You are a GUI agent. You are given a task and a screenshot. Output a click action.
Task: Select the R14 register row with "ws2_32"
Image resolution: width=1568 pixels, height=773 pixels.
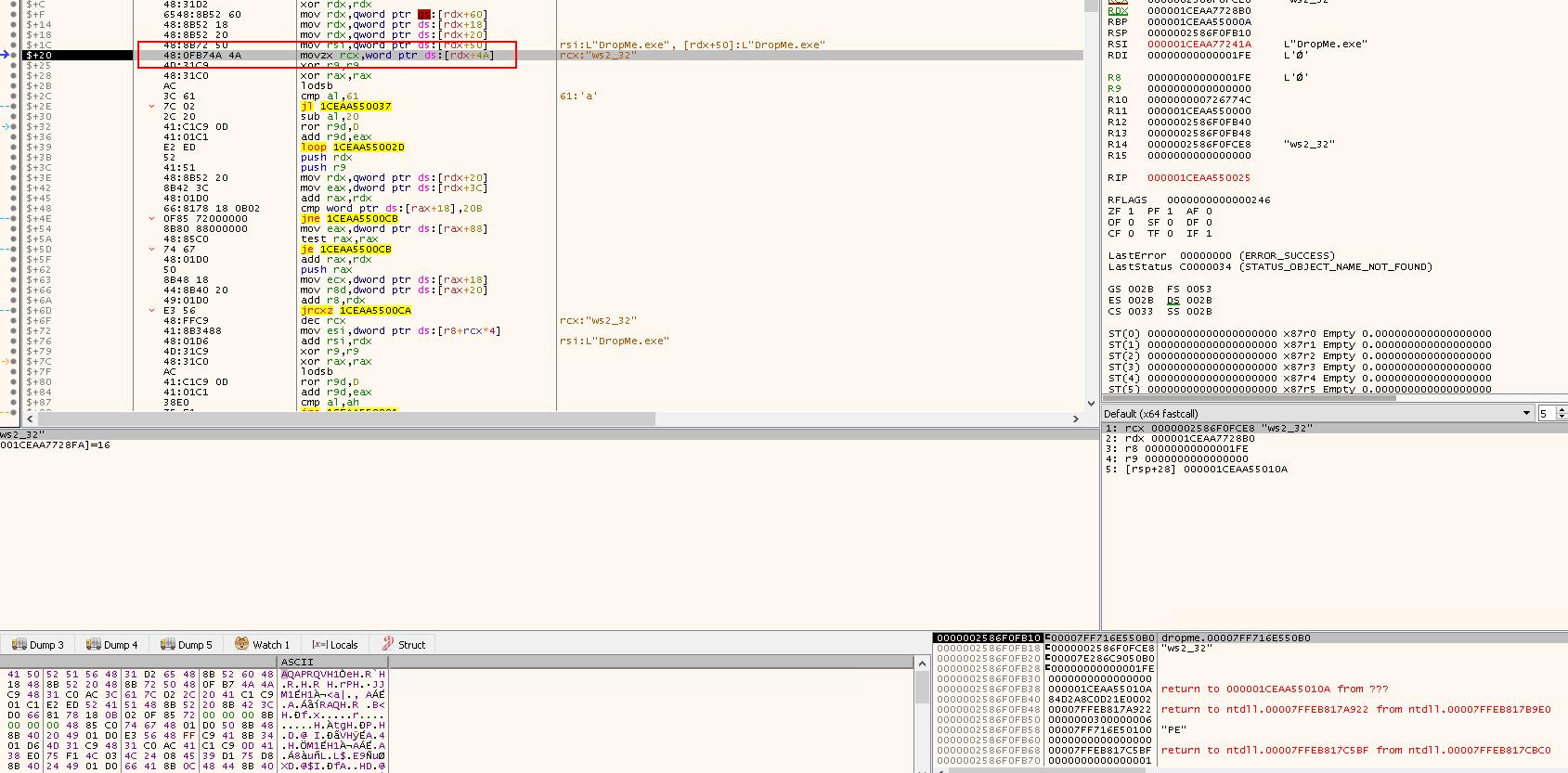coord(1221,145)
